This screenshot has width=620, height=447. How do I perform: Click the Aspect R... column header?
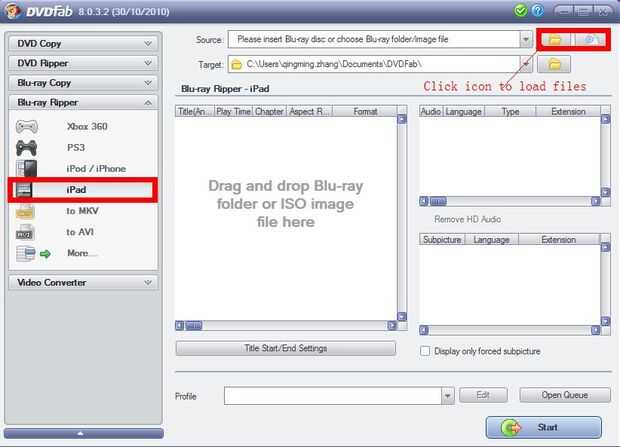coord(309,112)
